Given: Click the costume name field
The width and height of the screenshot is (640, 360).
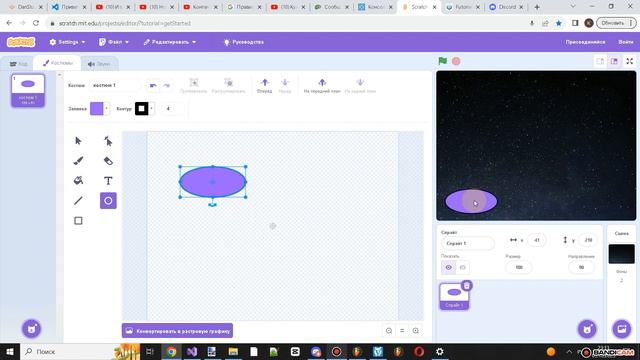Looking at the screenshot, I should (x=115, y=85).
